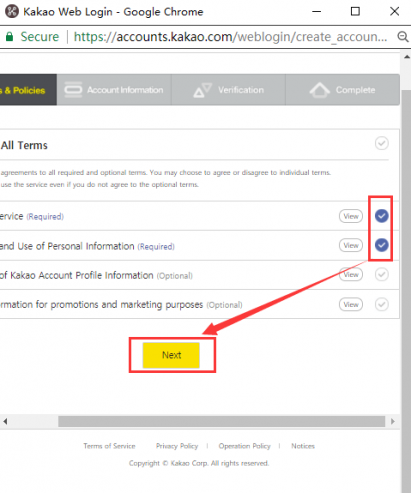The image size is (411, 493).
Task: Click the zoom magnifier icon in address bar
Action: pos(403,36)
